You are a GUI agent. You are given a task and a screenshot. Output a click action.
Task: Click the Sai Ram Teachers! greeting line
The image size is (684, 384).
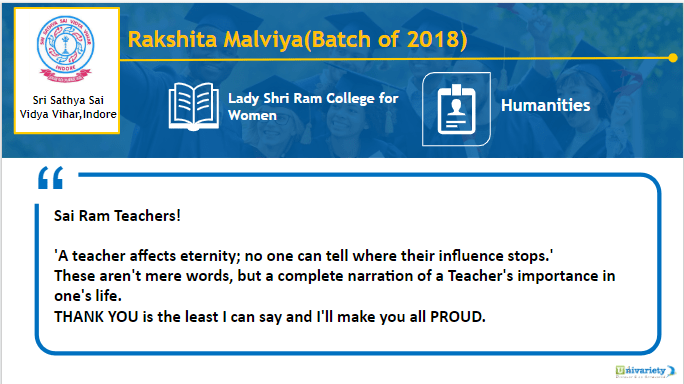coord(117,216)
